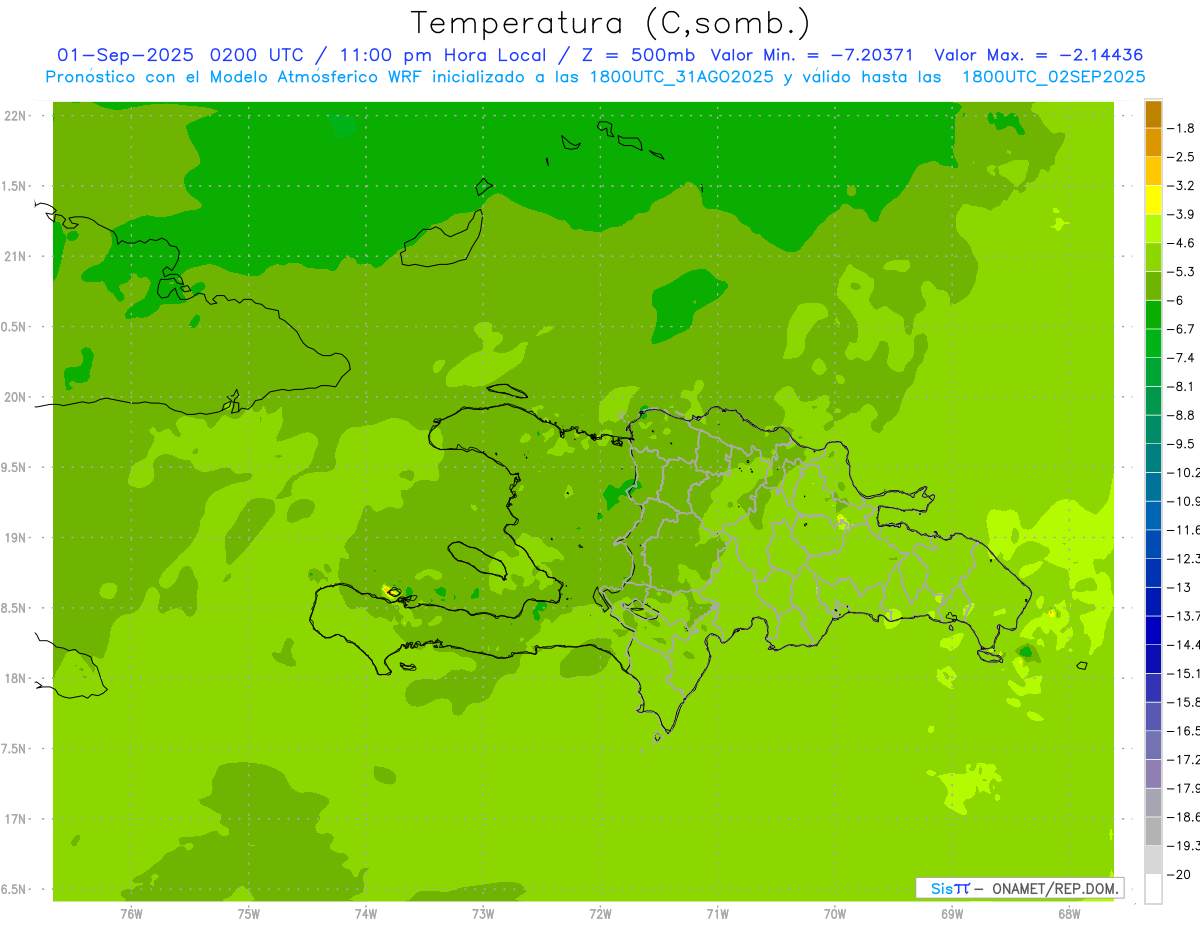Click the legend value "-20"
1200x927 pixels.
1179,875
